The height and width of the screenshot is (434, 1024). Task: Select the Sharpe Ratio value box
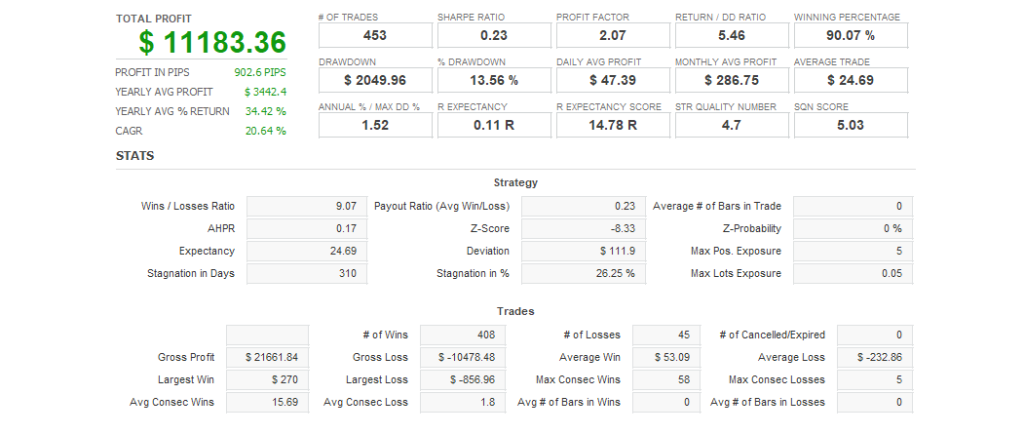point(494,36)
